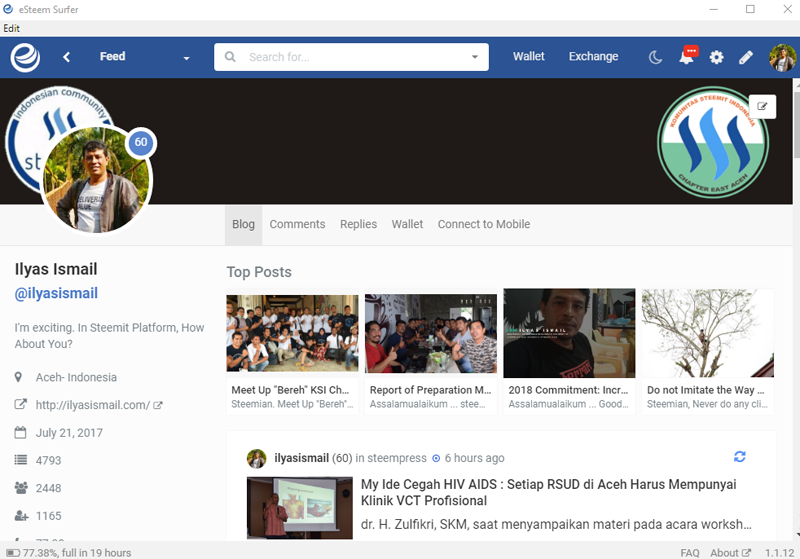Click the presentation thumbnail of HIV AIDS post

(299, 508)
